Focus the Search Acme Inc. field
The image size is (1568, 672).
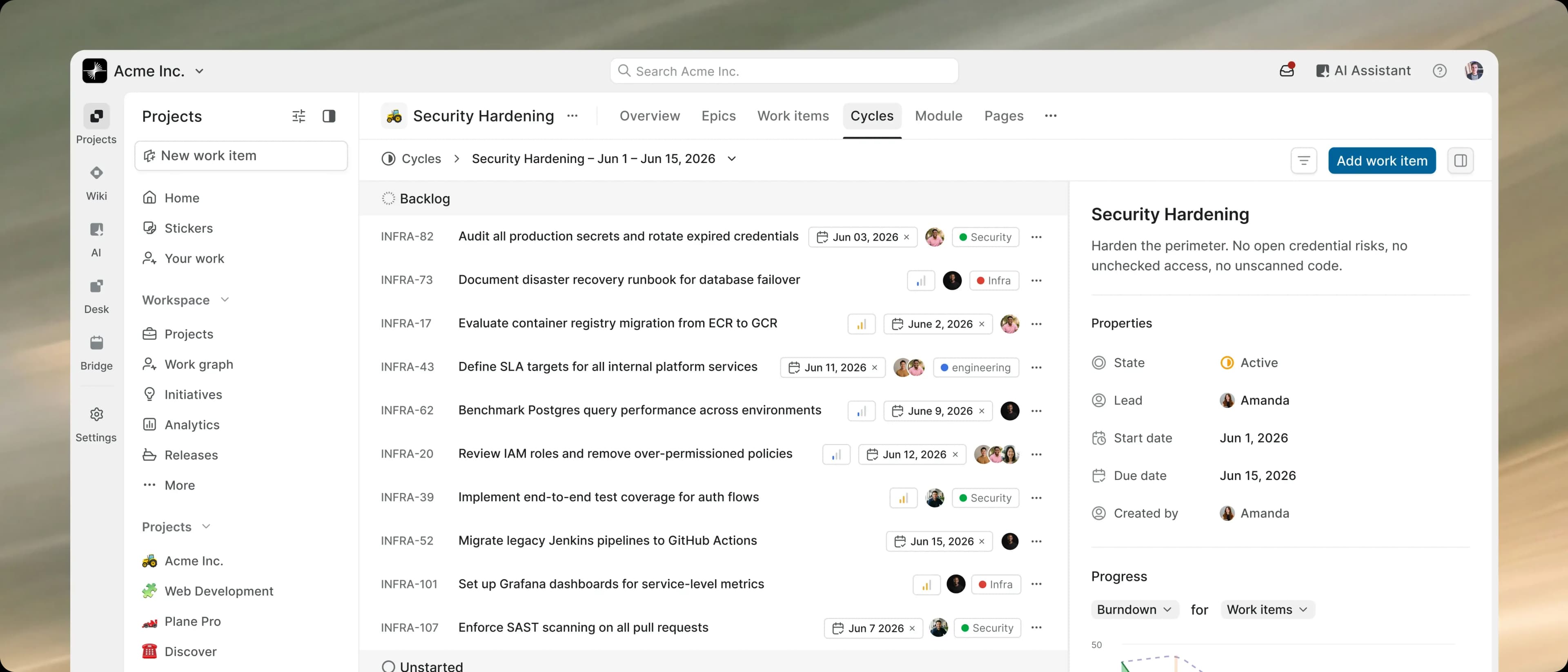pos(784,71)
